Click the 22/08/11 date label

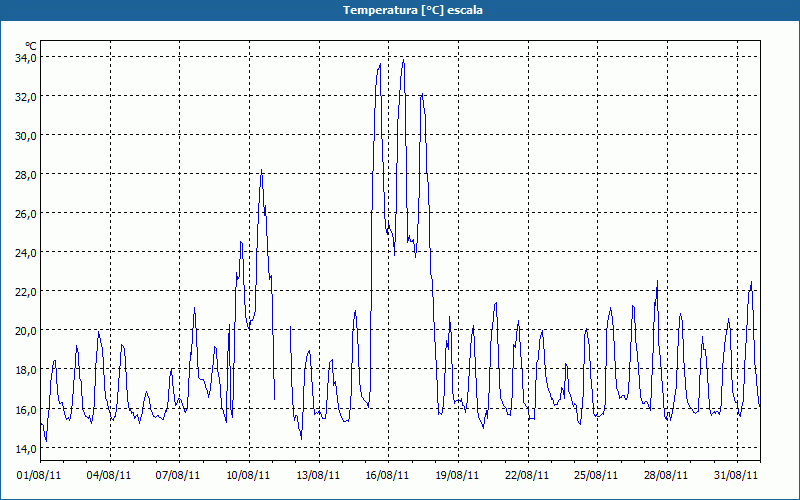click(x=527, y=475)
